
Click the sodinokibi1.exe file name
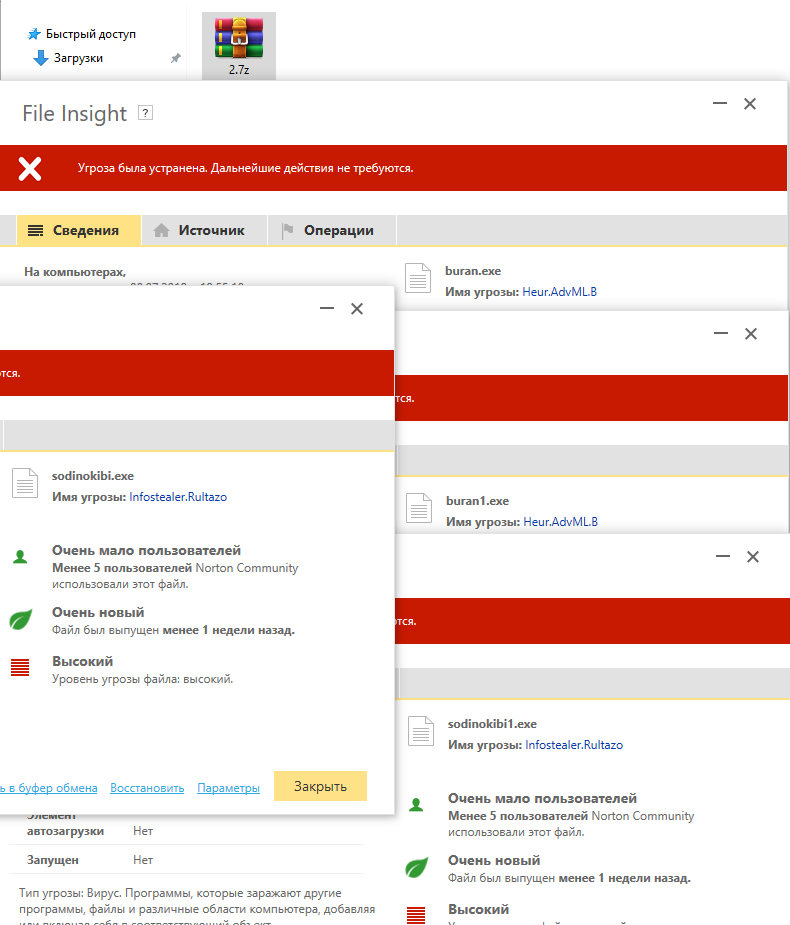(x=492, y=724)
